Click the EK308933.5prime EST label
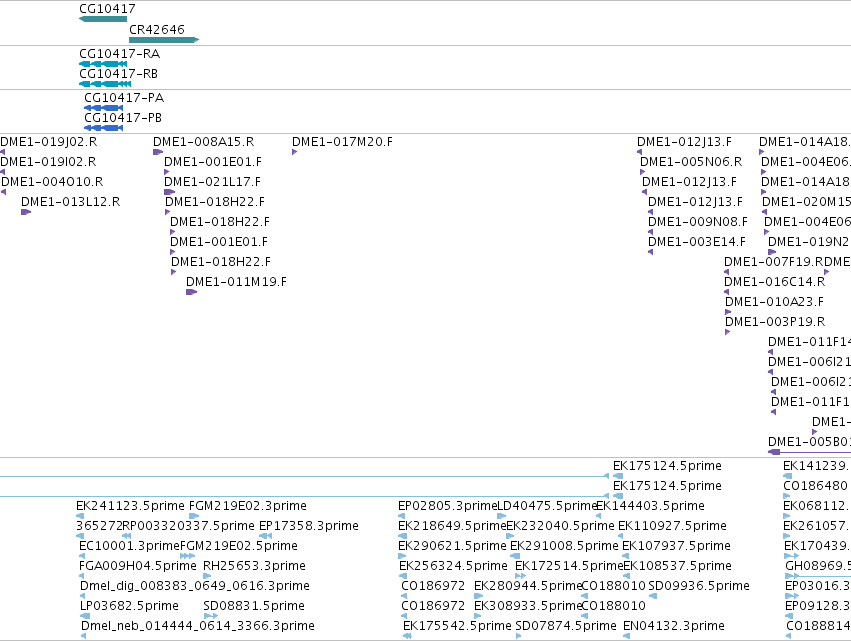Viewport: 851px width, 641px height. coord(528,607)
